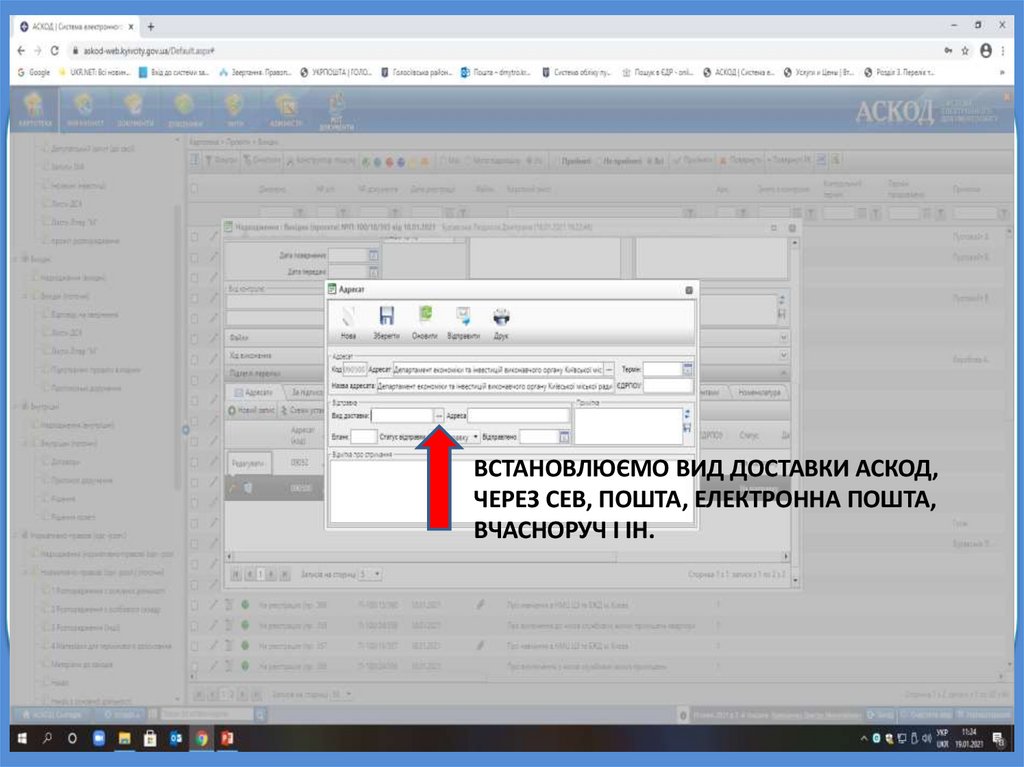Open PowerPoint from the Windows taskbar

pyautogui.click(x=226, y=739)
